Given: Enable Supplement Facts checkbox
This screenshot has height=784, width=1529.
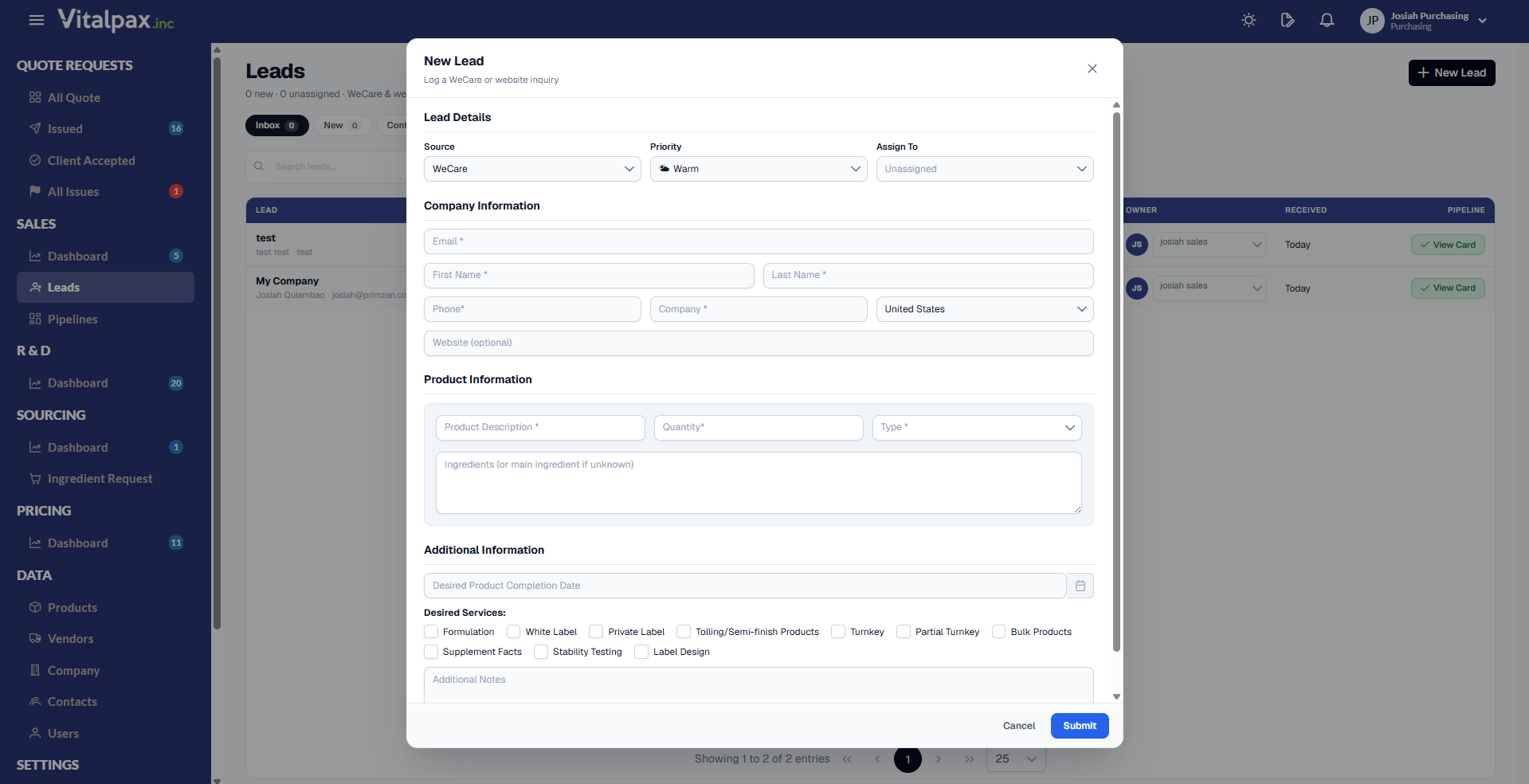Looking at the screenshot, I should tap(431, 652).
